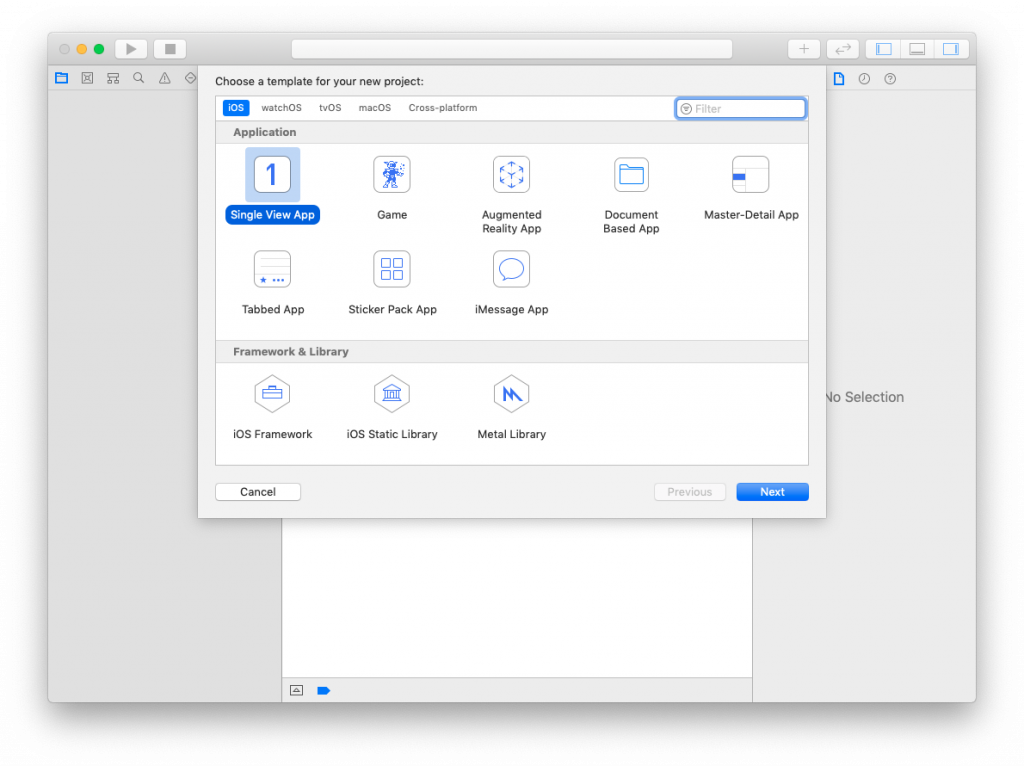
Task: Select the Master-Detail App template
Action: point(751,187)
